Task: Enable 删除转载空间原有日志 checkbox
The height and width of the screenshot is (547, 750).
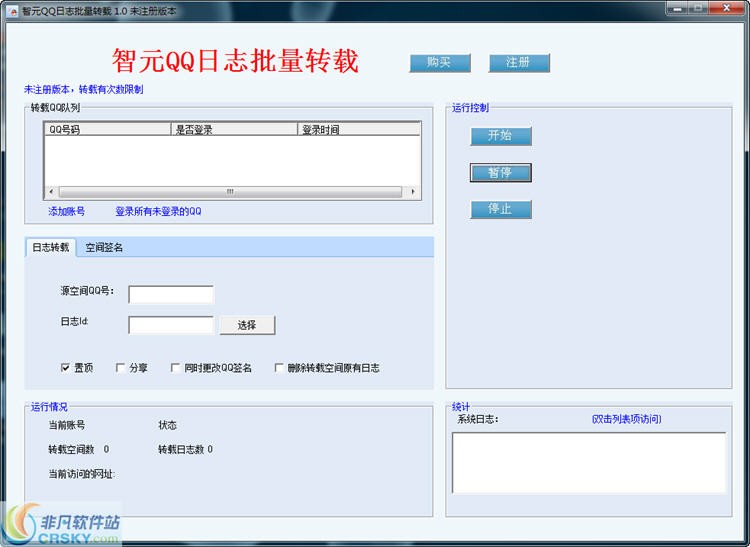Action: tap(279, 368)
